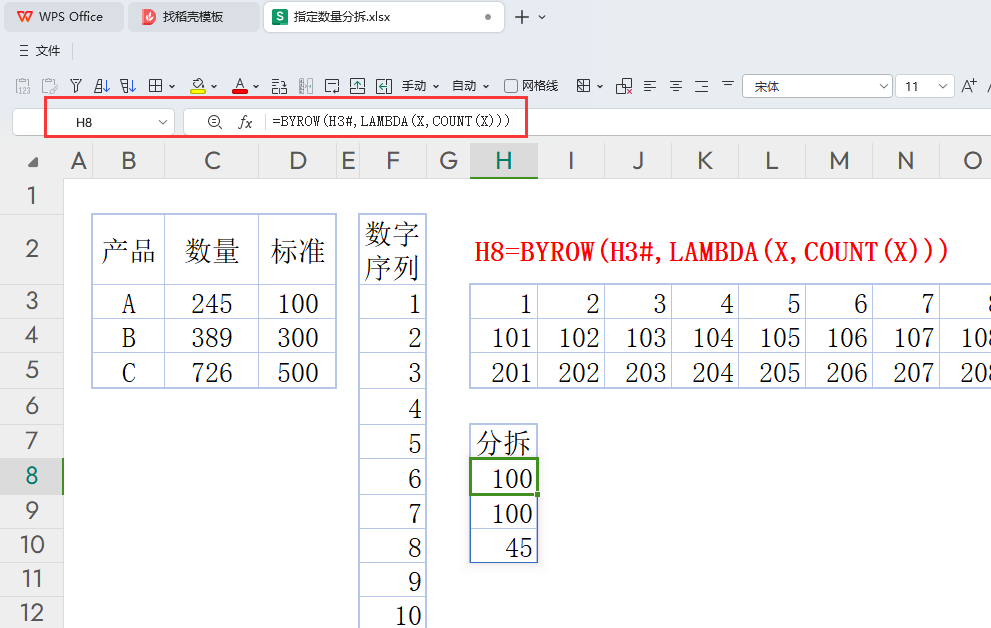
Task: Select column H header
Action: pyautogui.click(x=504, y=160)
